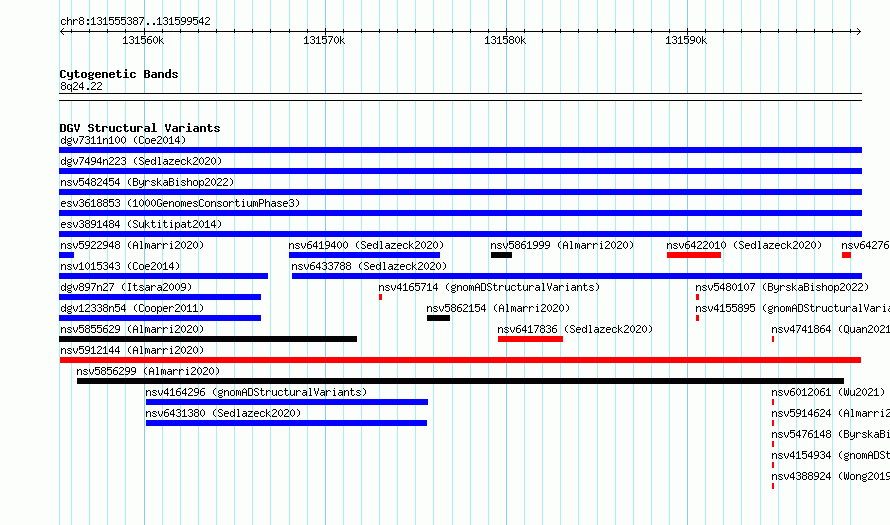Select nsv6431380 (Sedlazeck2020) label
This screenshot has width=890, height=525.
point(223,413)
